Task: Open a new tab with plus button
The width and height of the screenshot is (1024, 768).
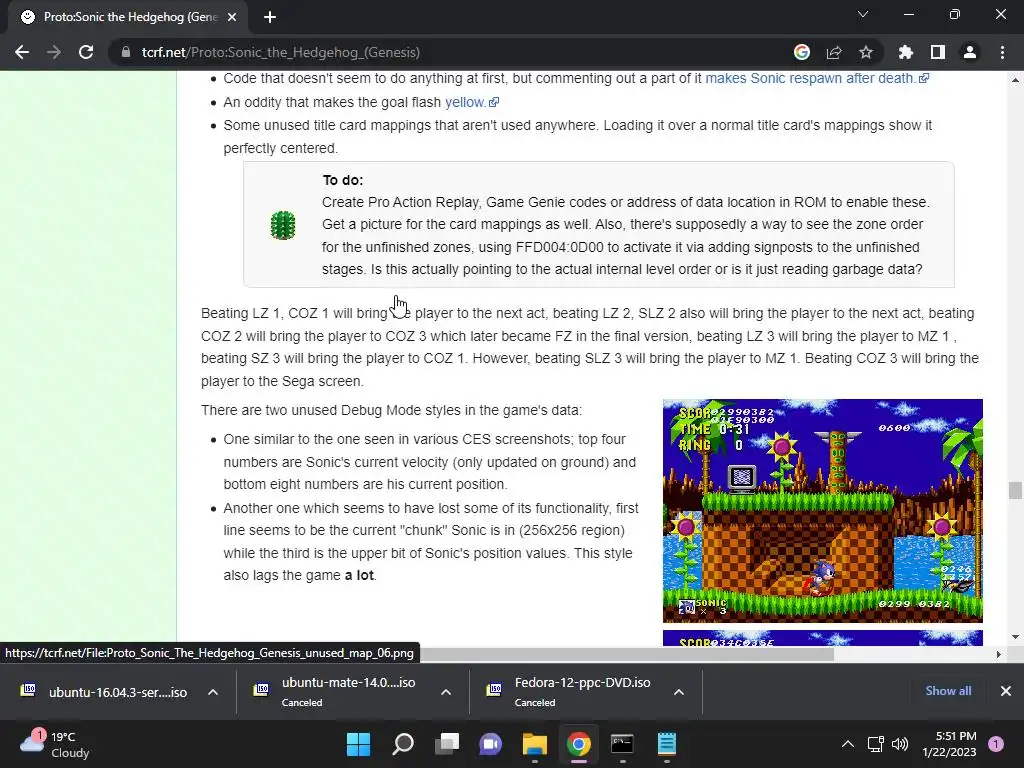Action: coord(270,17)
